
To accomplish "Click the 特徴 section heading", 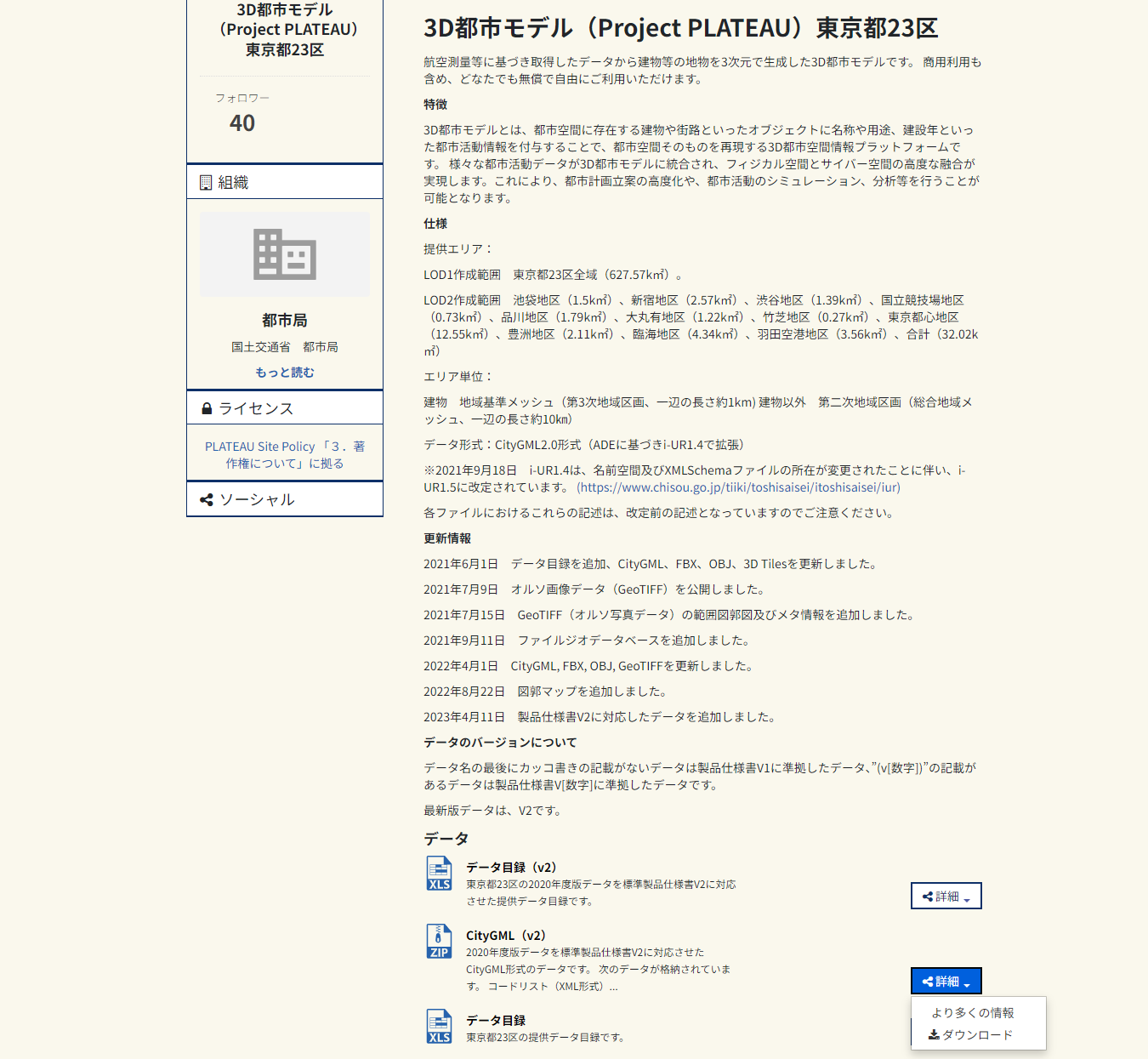I will pos(435,104).
